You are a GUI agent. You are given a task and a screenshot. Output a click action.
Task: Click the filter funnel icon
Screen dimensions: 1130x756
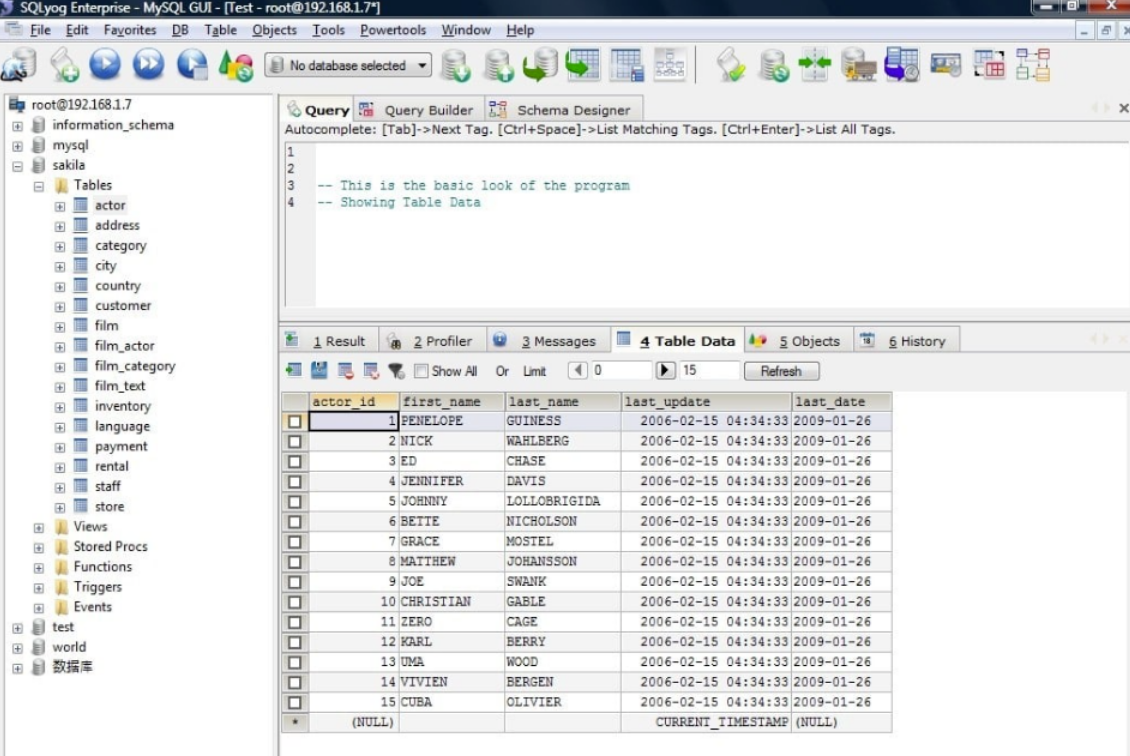coord(396,371)
